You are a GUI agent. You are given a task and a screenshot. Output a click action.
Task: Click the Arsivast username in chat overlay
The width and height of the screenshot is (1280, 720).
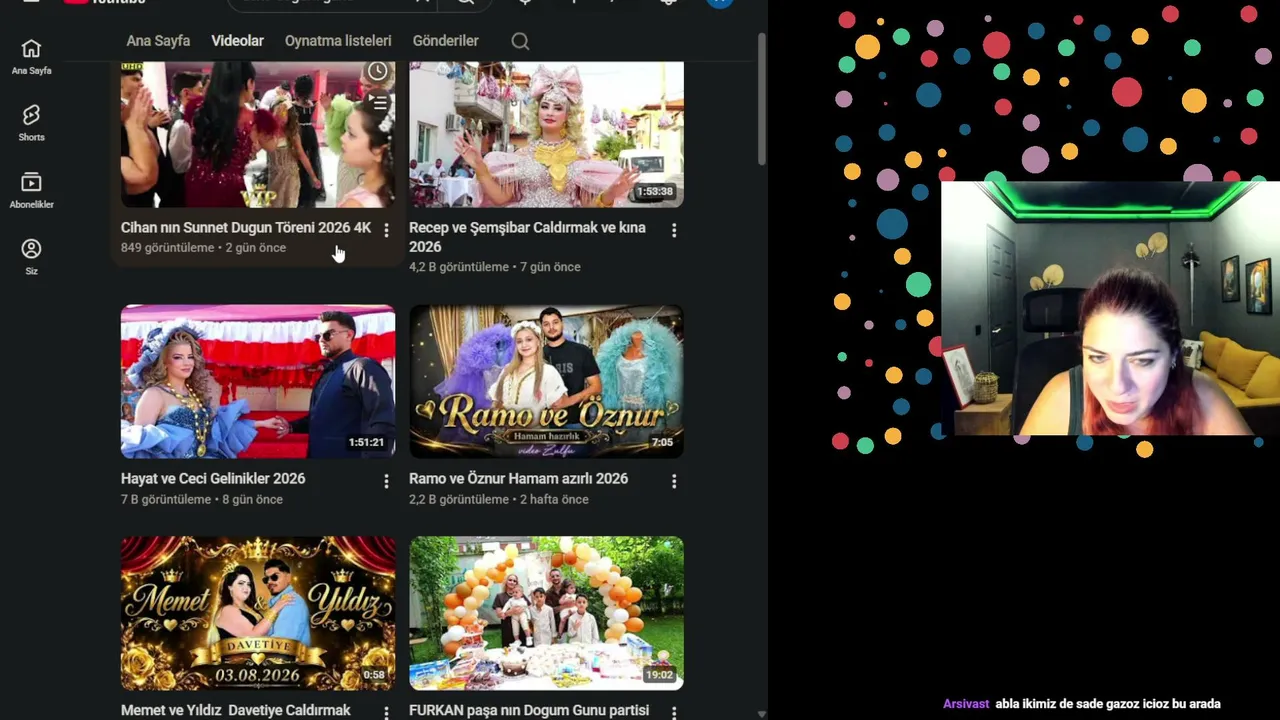coord(966,704)
